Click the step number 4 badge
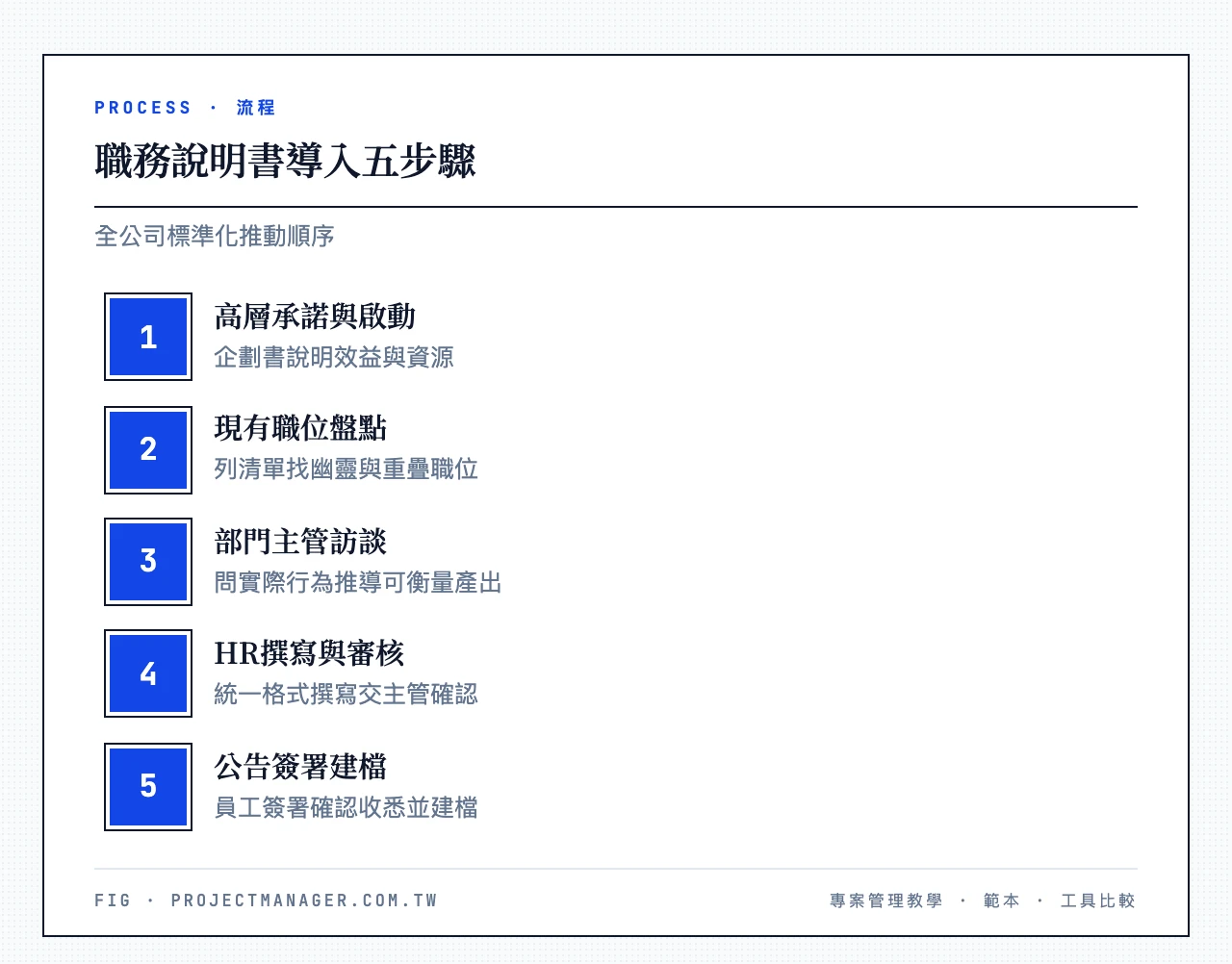Viewport: 1232px width, 964px height. coord(148,673)
